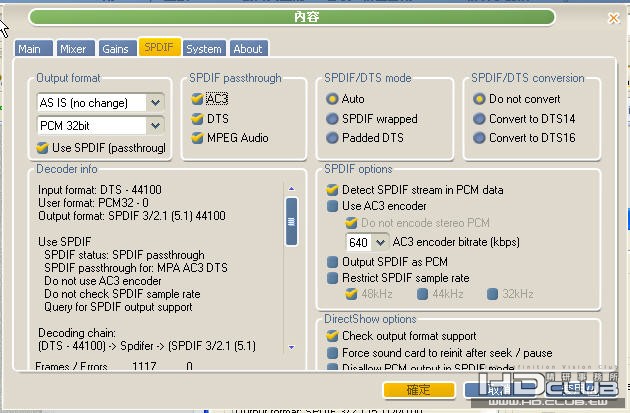Click the Decoder info scrollbar thumb
Viewport: 630px width, 413px height.
[292, 221]
